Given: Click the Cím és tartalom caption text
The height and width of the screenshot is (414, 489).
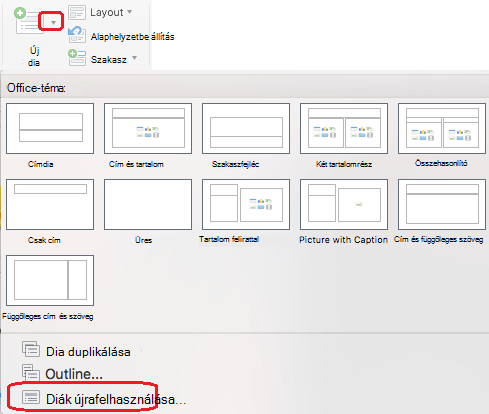Looking at the screenshot, I should (x=136, y=164).
